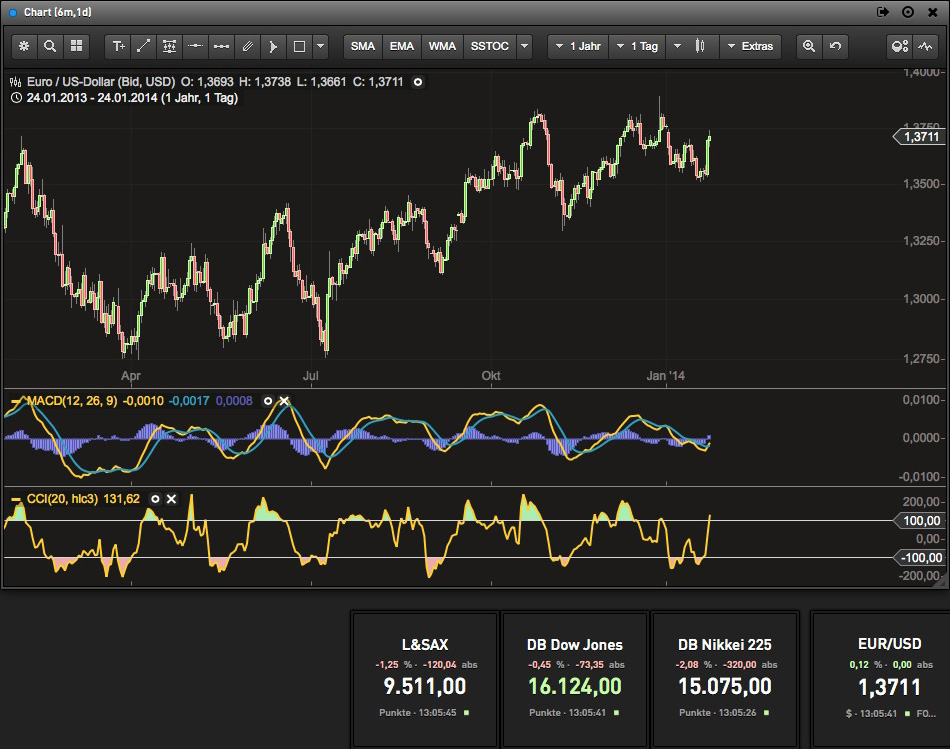Image resolution: width=950 pixels, height=749 pixels.
Task: Click the 1,3500 price axis label
Action: [x=921, y=184]
